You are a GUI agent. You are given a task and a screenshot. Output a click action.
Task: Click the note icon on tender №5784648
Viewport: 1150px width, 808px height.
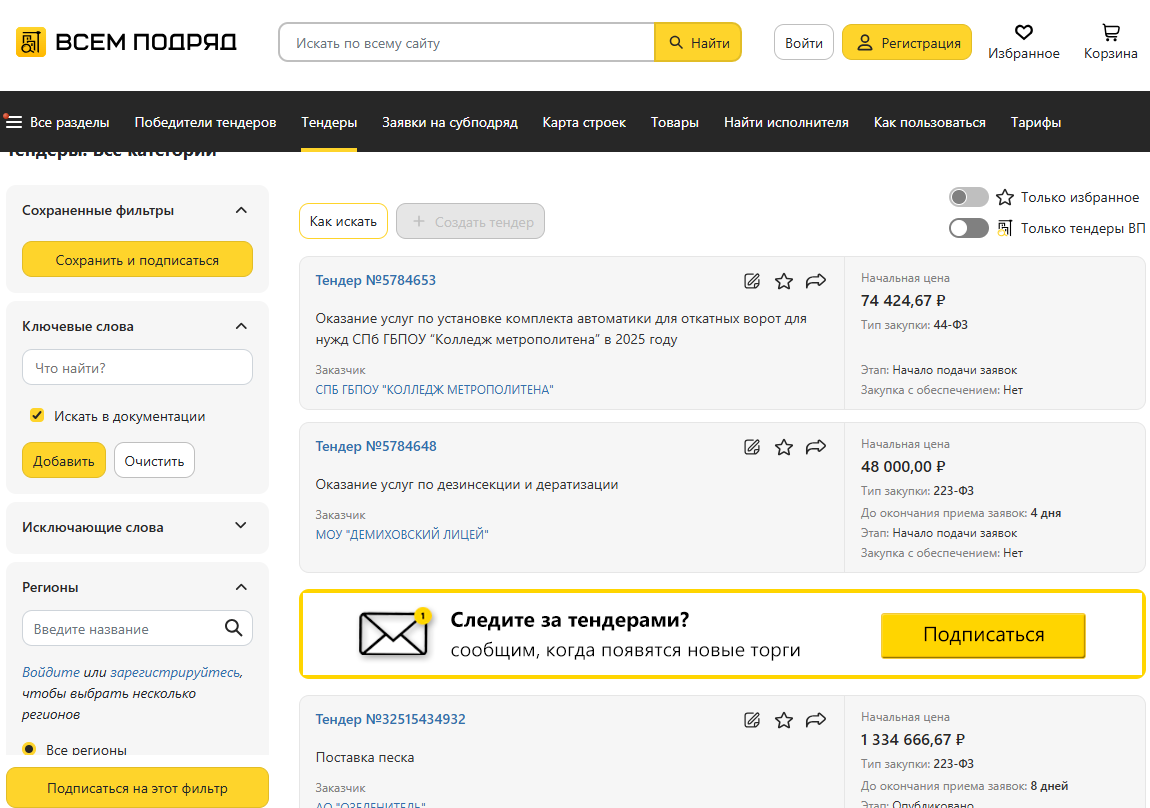(752, 447)
